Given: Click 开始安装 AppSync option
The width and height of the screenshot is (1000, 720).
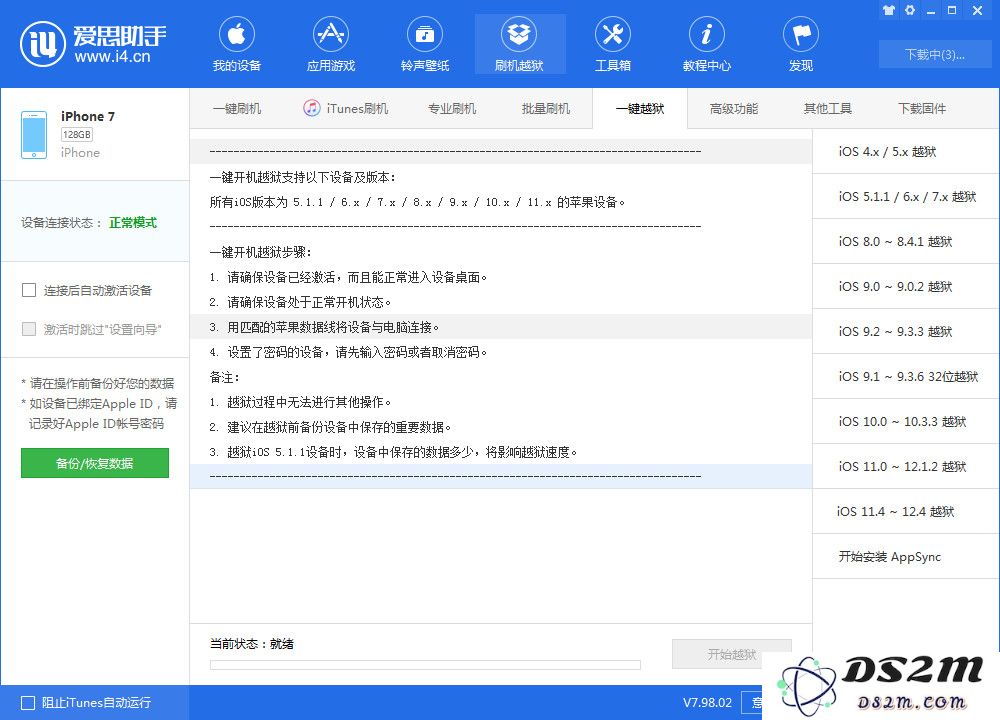Looking at the screenshot, I should point(906,556).
